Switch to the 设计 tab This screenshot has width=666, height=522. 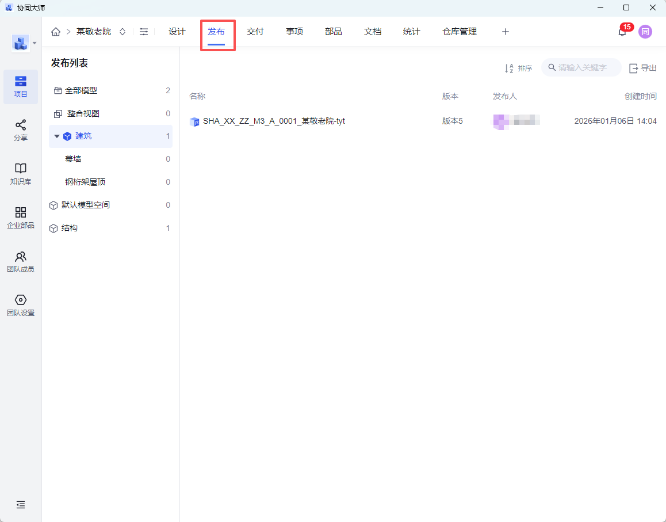click(x=177, y=32)
